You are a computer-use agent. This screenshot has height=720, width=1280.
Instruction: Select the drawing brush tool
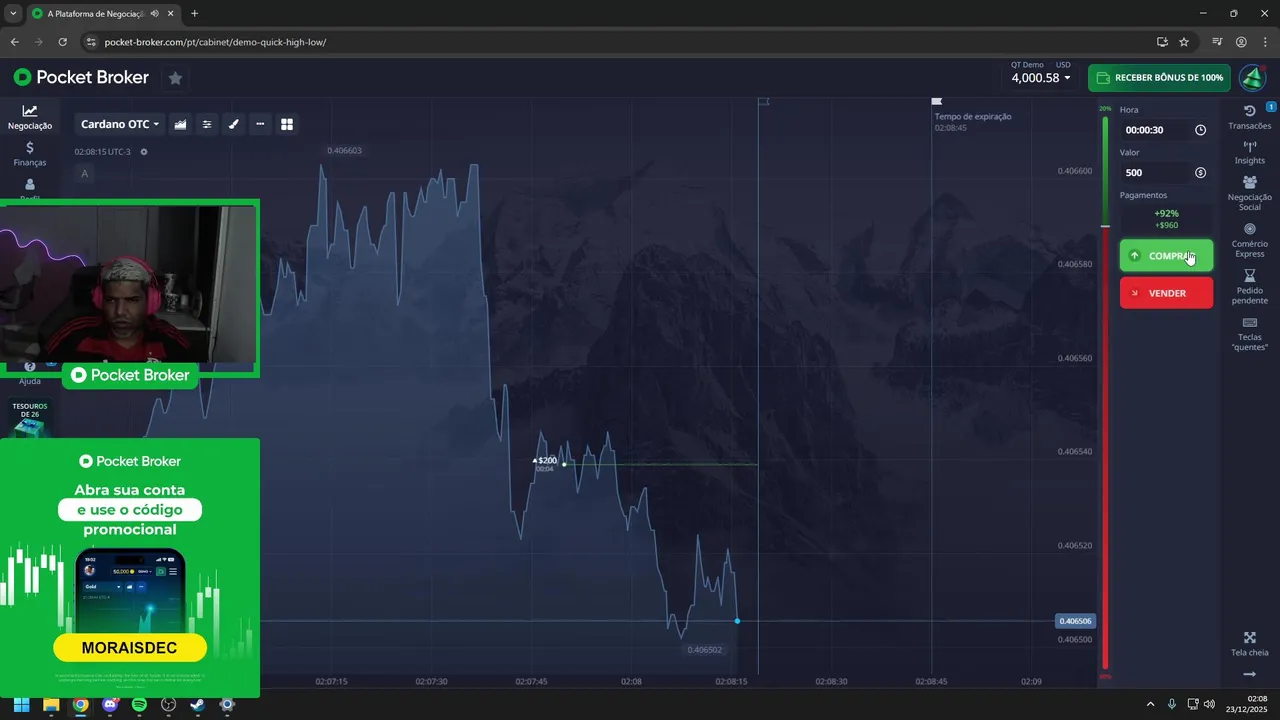point(234,124)
